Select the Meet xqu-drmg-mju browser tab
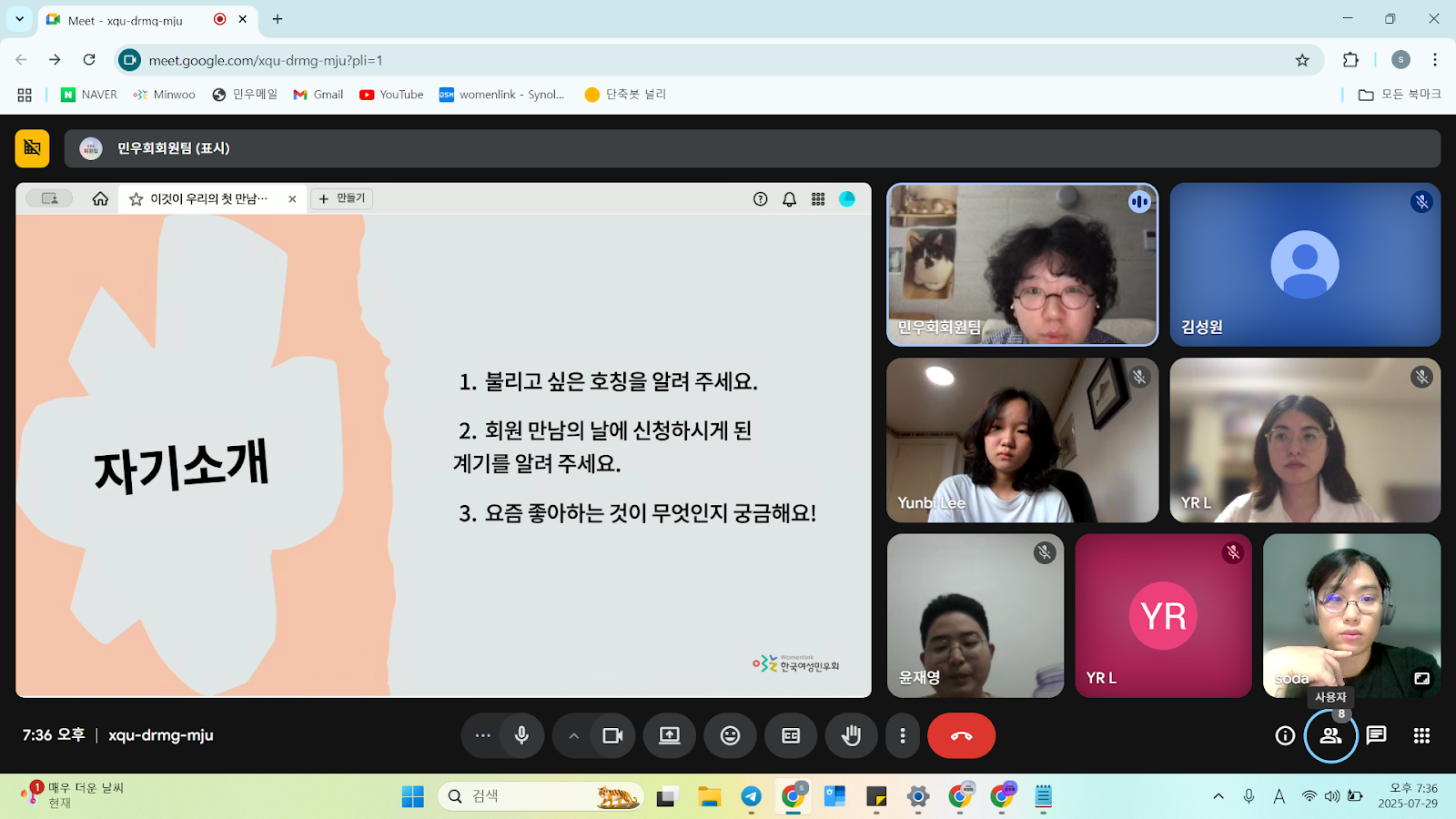The width and height of the screenshot is (1456, 819). 147,20
